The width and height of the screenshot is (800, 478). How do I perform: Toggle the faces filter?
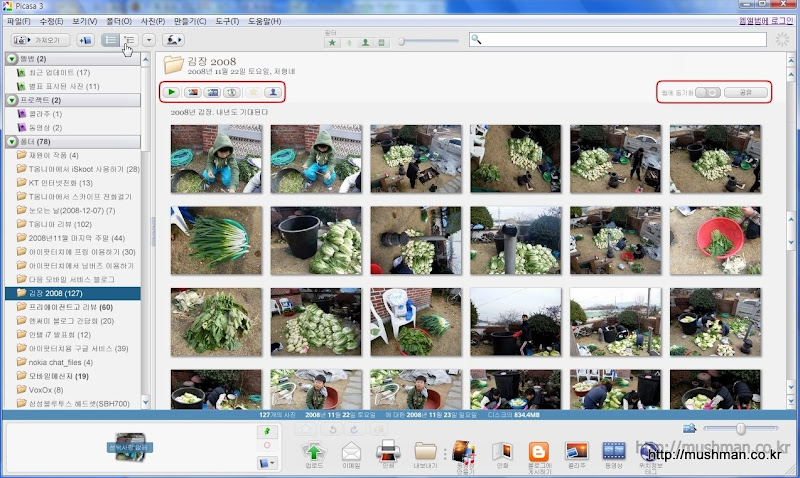coord(365,43)
